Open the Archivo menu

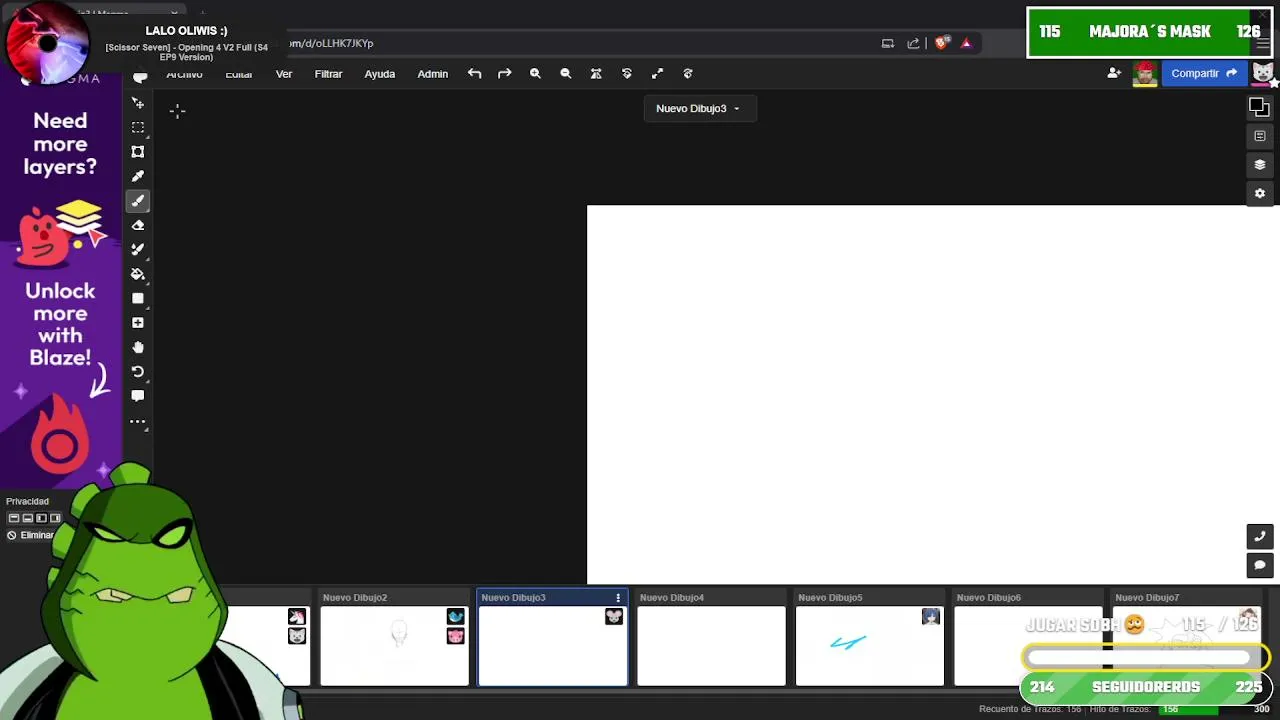[184, 74]
